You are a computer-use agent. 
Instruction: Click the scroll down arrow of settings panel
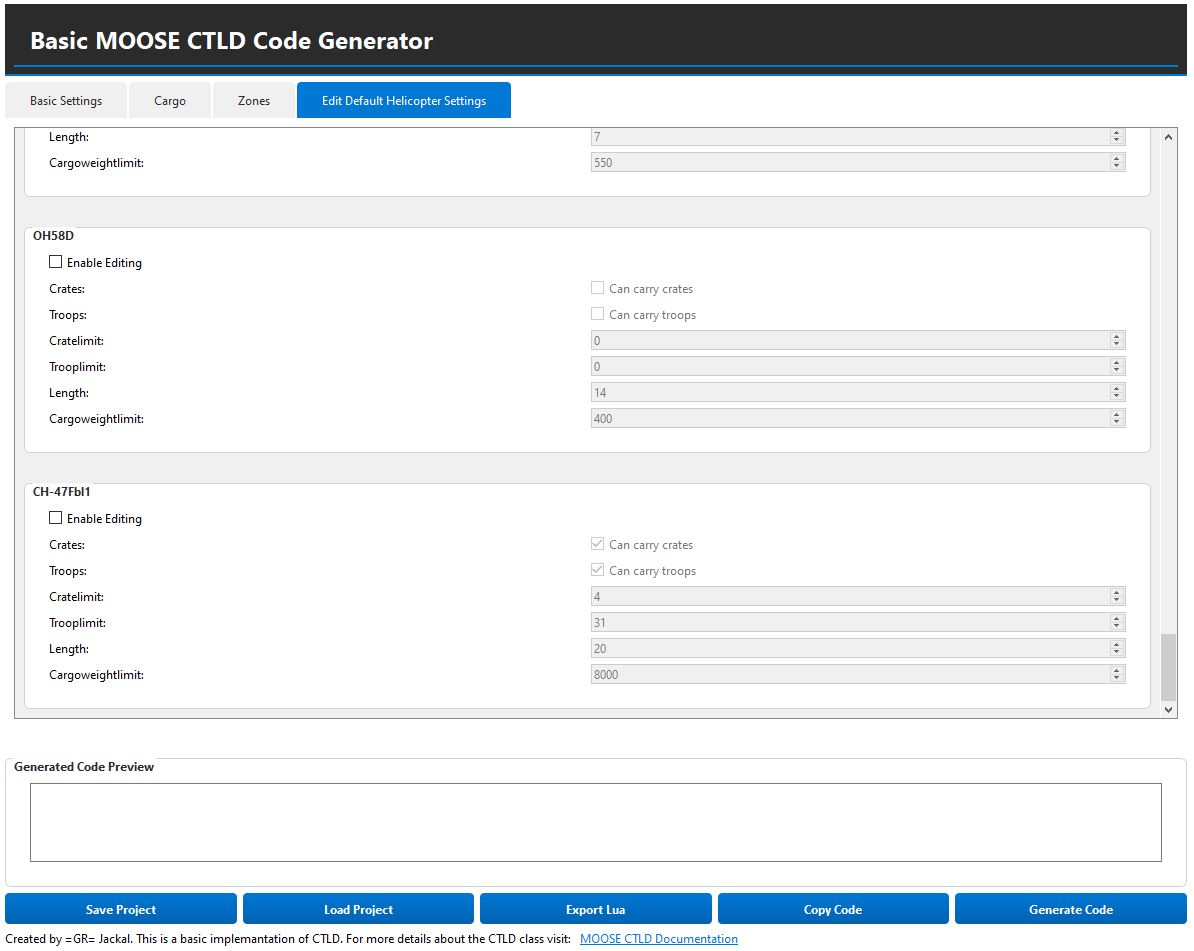(x=1168, y=709)
